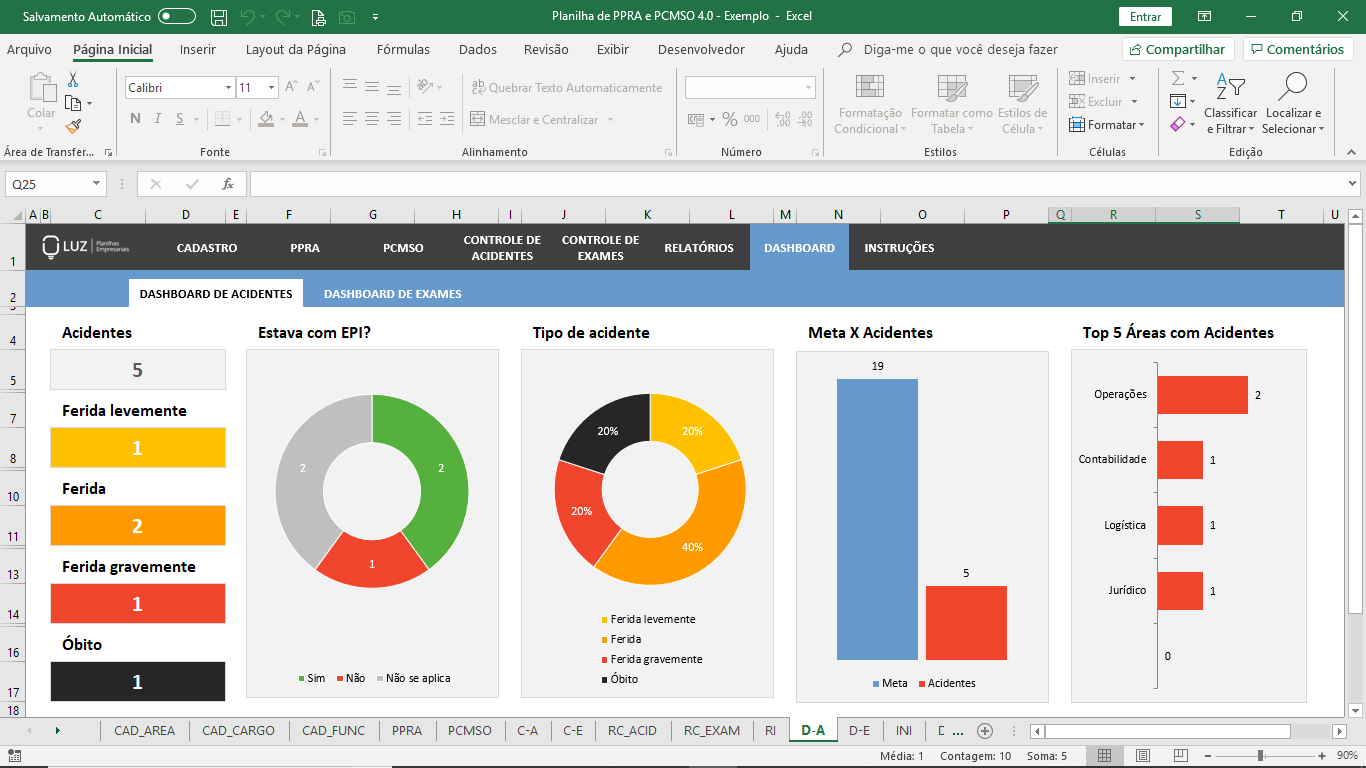Toggle italic formatting button
Image resolution: width=1366 pixels, height=768 pixels.
[x=157, y=119]
